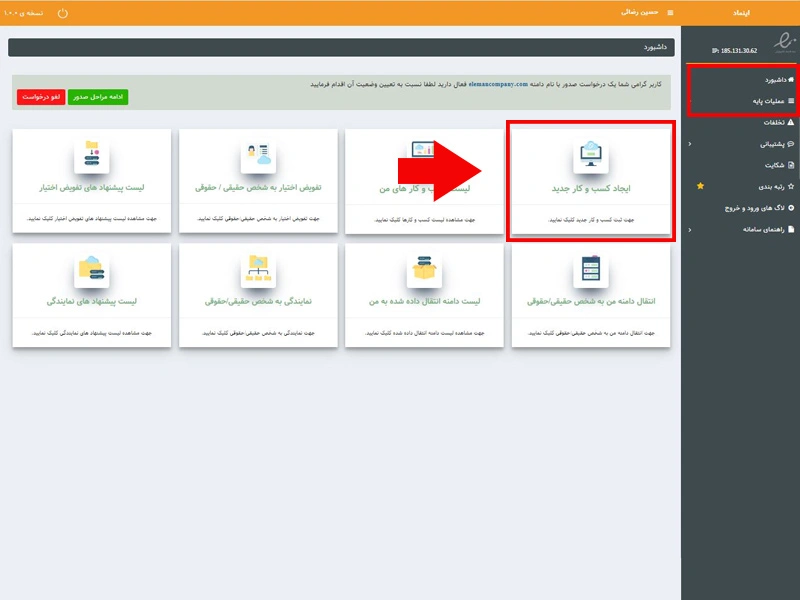Open لیست پیشنهاد های نمایندگی card title
Viewport: 800px width, 600px height.
pos(92,302)
